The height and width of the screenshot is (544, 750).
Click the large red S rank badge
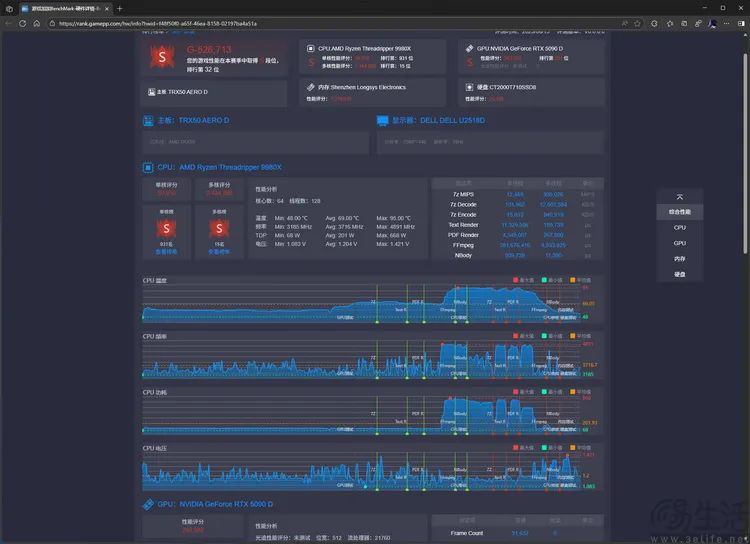click(162, 57)
